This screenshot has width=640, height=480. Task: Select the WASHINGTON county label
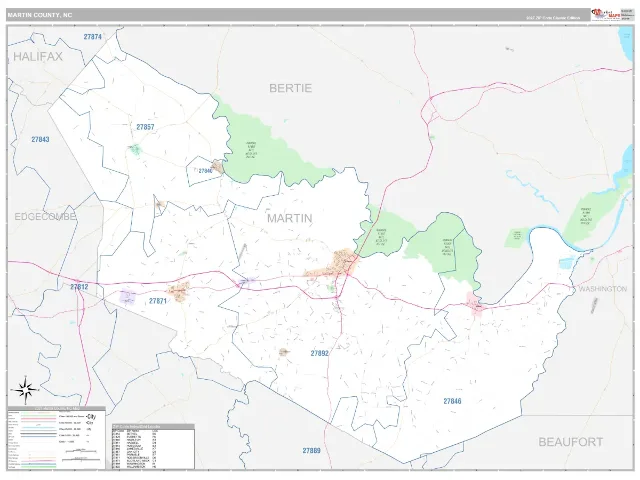tap(603, 289)
